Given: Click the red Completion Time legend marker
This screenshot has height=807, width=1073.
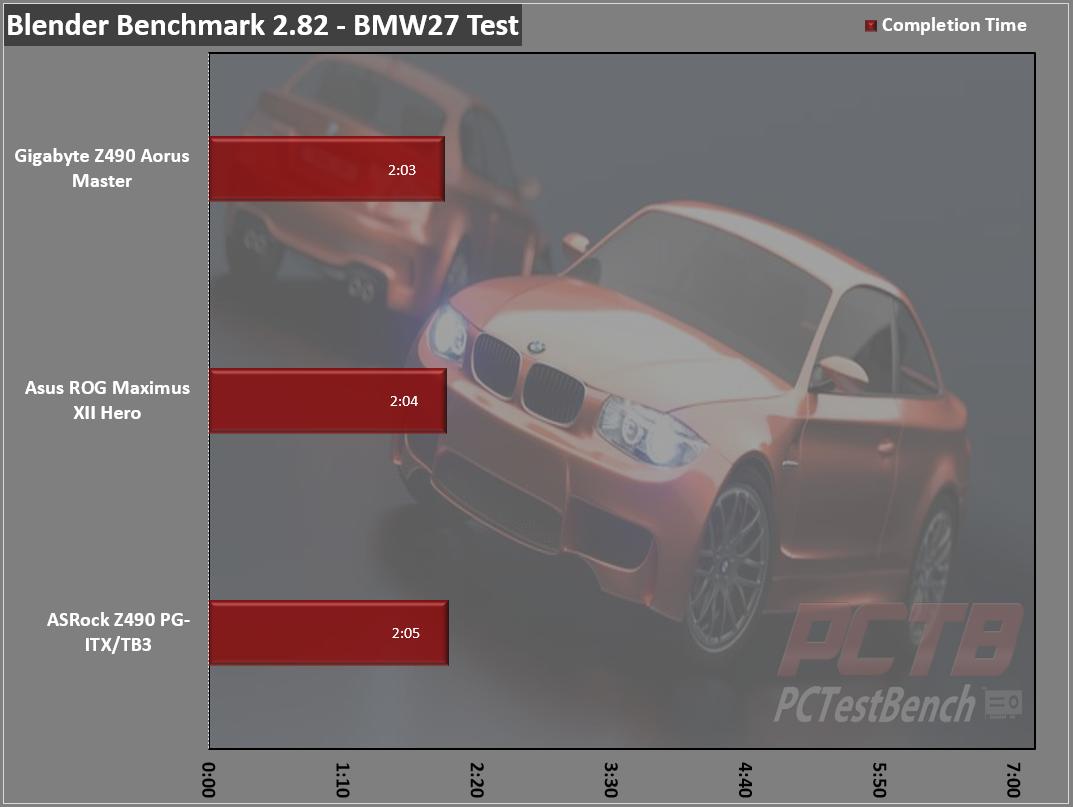Looking at the screenshot, I should point(870,26).
